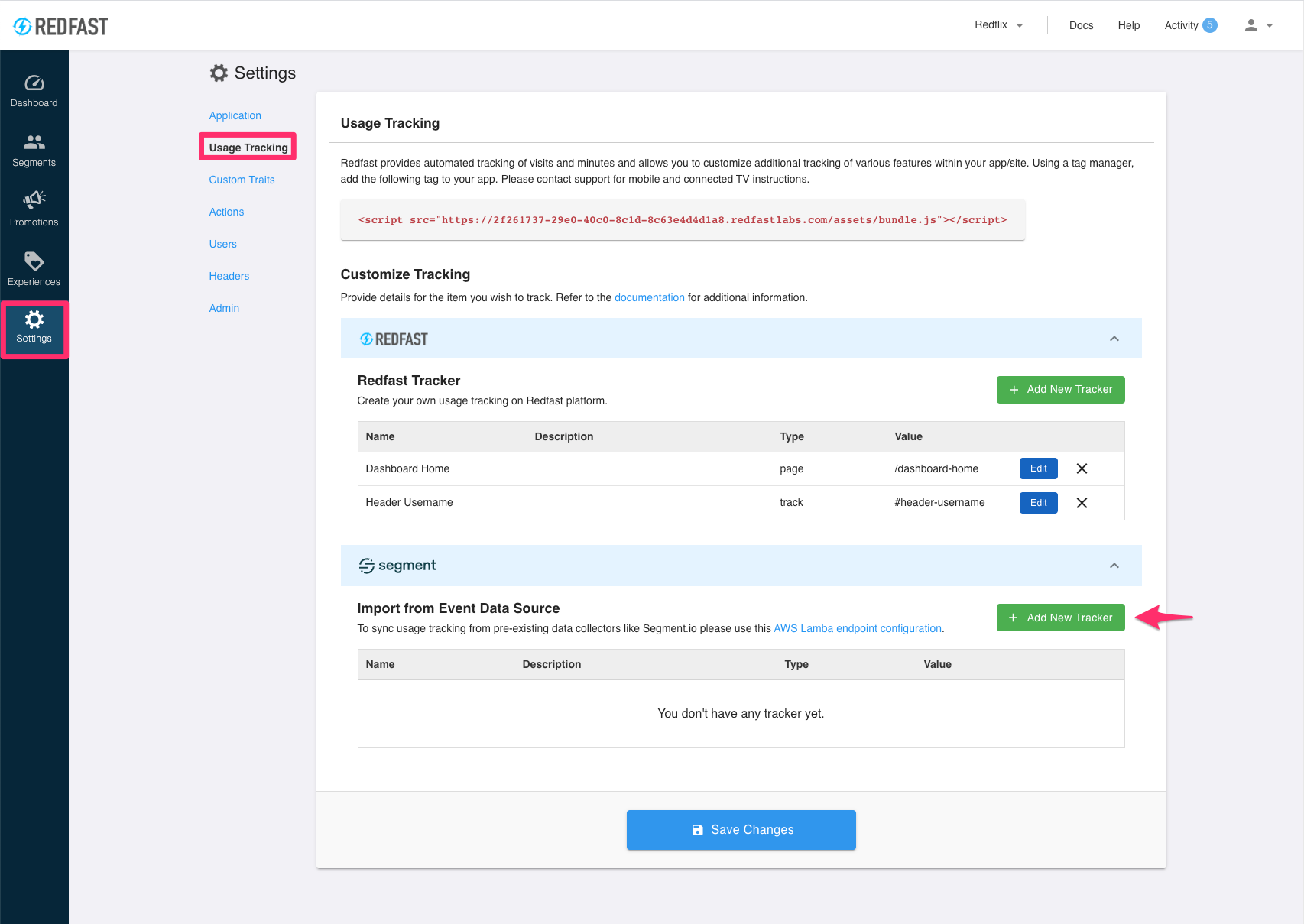This screenshot has height=924, width=1304.
Task: Select the Usage Tracking tab
Action: click(x=248, y=148)
